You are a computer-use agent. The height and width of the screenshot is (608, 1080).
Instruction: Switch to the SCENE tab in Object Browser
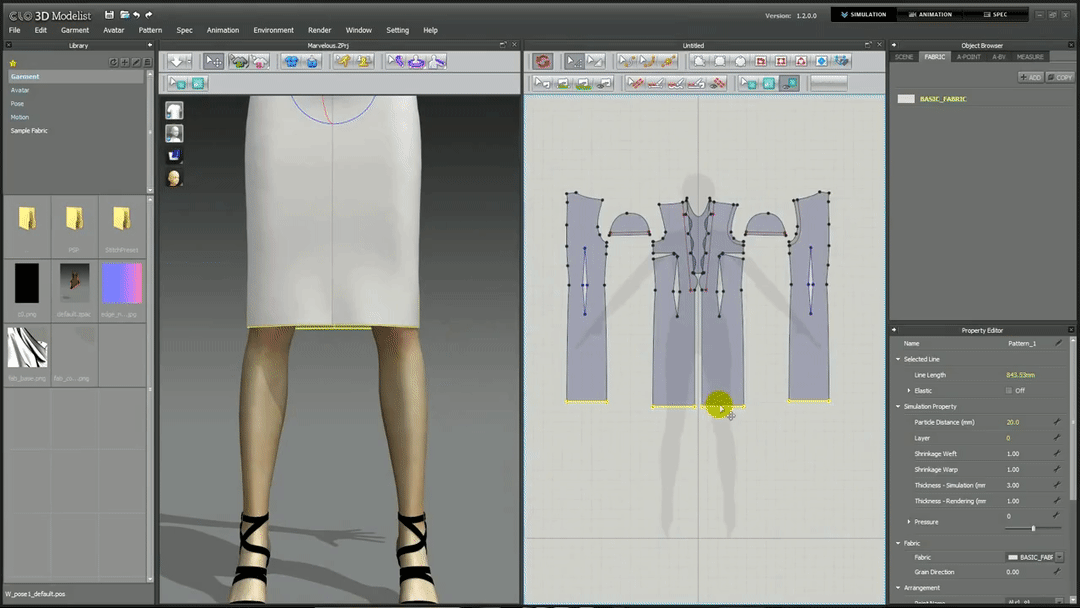point(904,57)
